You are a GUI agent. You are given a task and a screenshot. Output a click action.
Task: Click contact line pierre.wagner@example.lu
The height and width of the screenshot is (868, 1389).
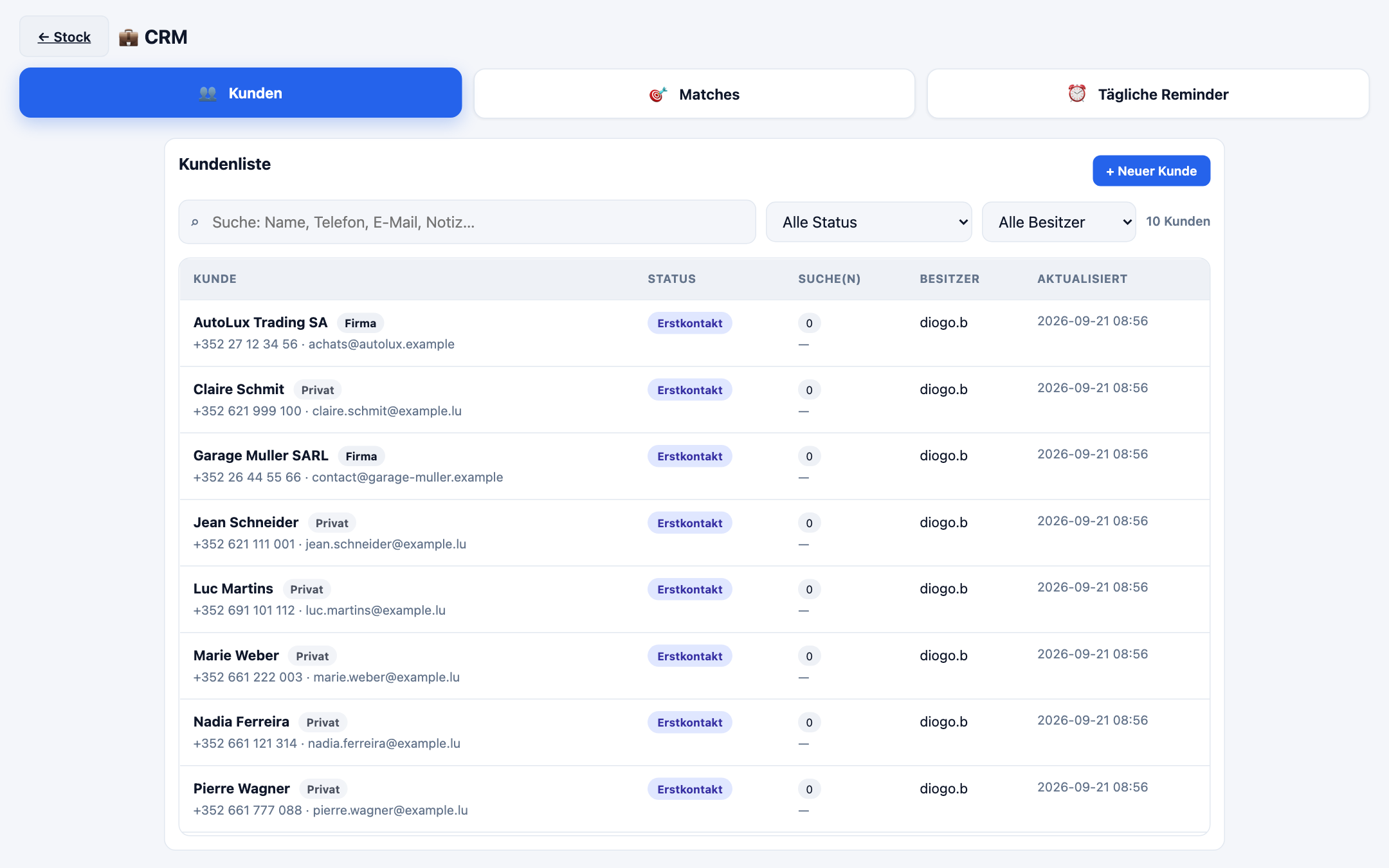pos(331,810)
